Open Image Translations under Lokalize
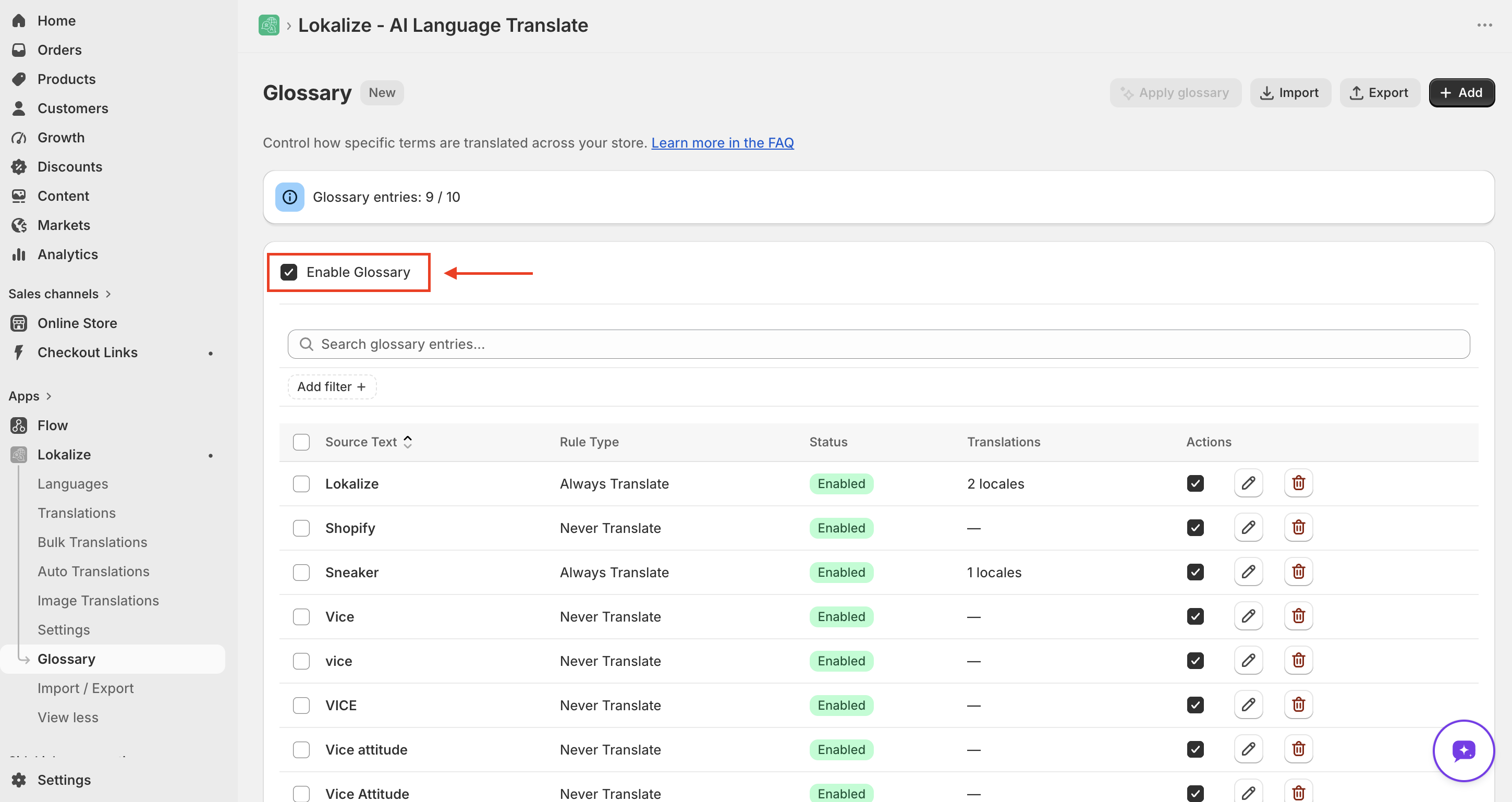 coord(98,601)
